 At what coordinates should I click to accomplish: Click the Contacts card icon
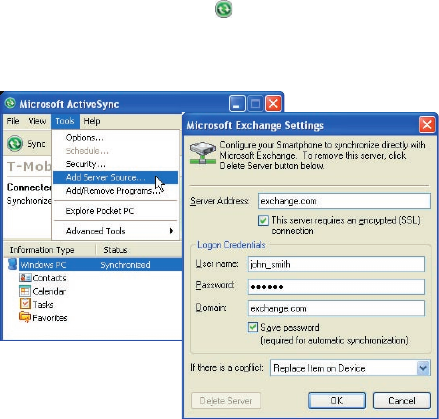click(25, 277)
